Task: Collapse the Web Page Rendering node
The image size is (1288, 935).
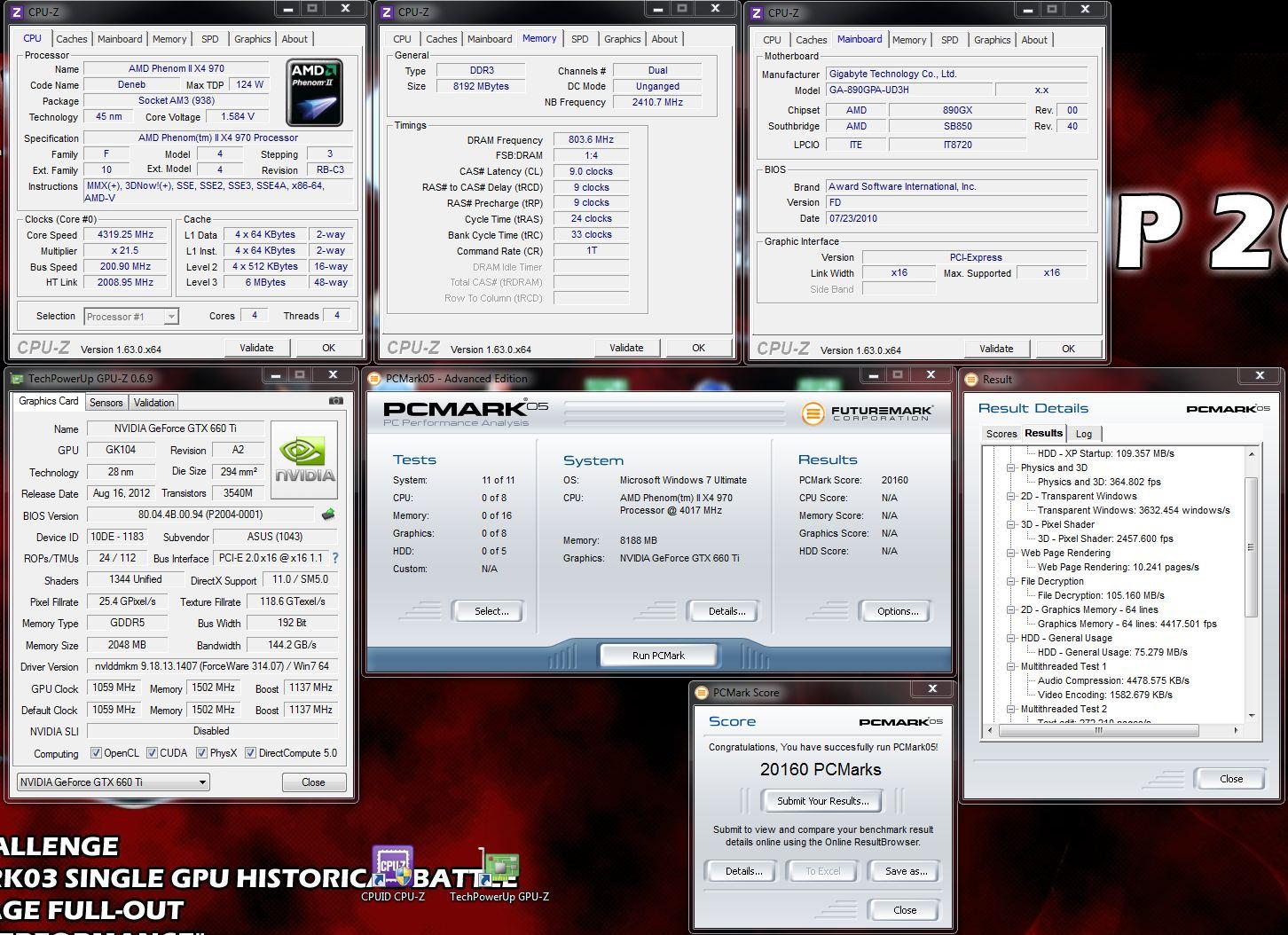Action: pyautogui.click(x=1010, y=553)
